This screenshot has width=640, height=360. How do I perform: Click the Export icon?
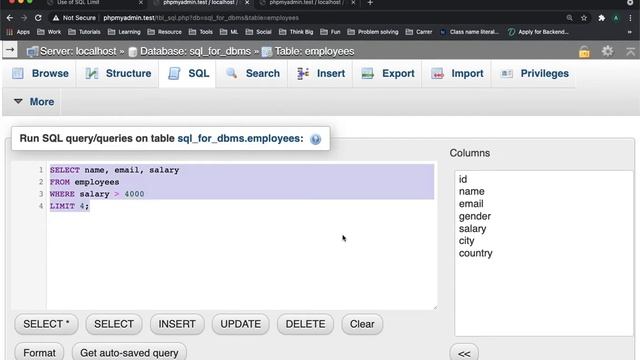(368, 73)
